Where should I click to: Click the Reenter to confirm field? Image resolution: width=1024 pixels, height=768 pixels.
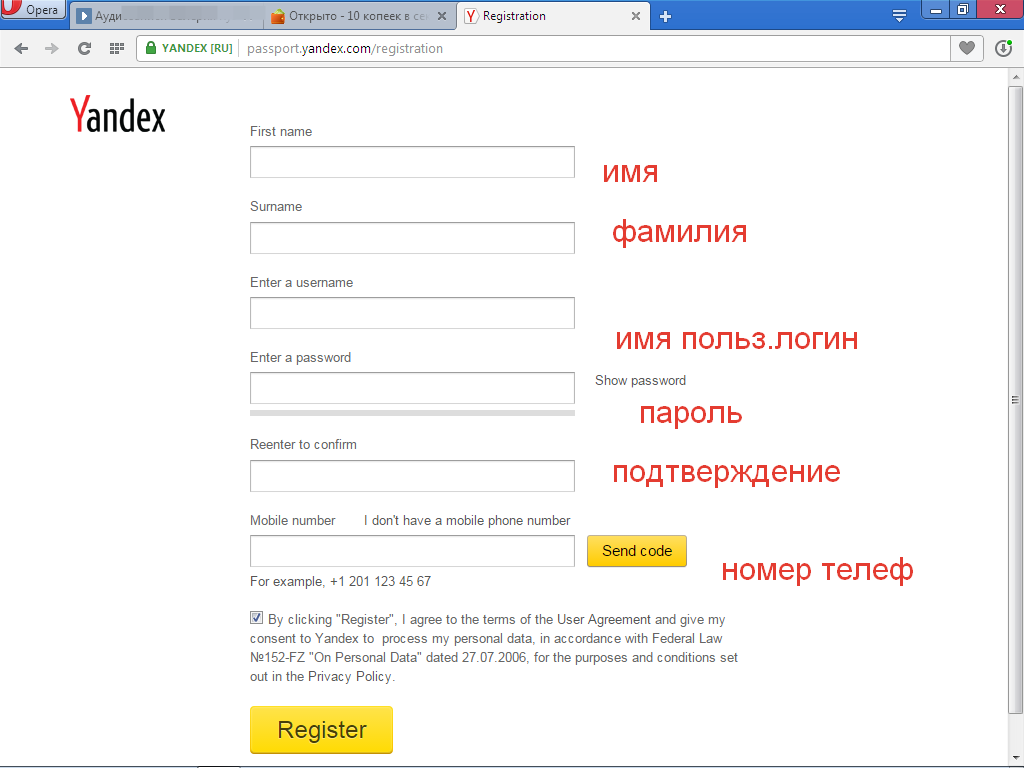412,475
